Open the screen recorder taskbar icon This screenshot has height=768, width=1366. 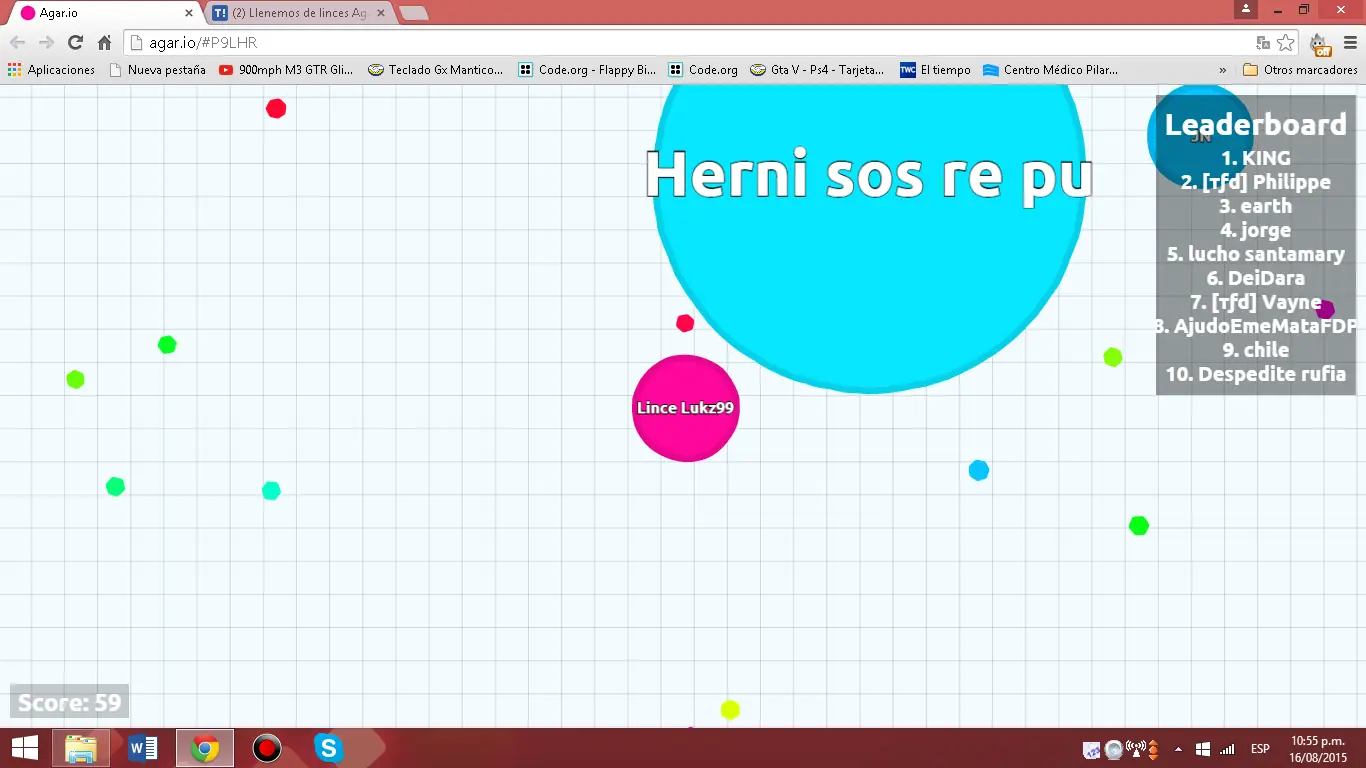[267, 748]
